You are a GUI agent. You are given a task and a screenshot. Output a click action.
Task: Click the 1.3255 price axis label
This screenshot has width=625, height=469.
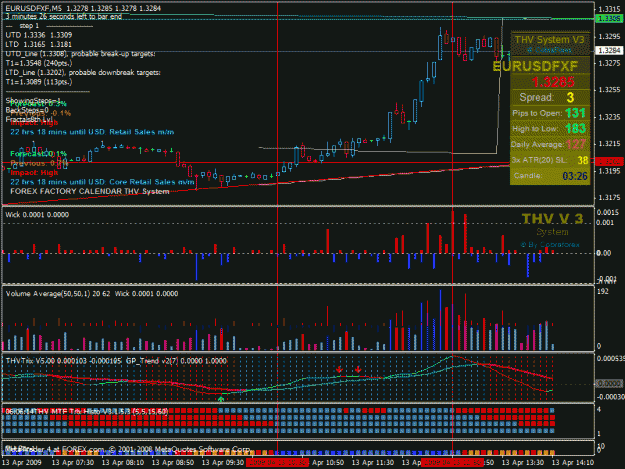[609, 90]
